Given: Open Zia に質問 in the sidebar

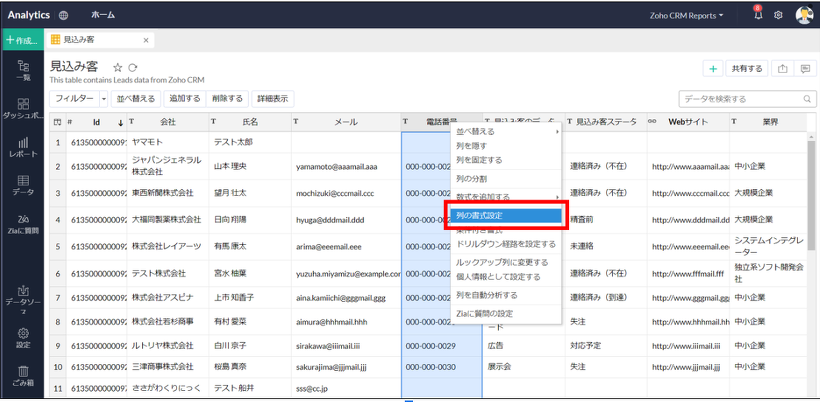Looking at the screenshot, I should [x=23, y=224].
